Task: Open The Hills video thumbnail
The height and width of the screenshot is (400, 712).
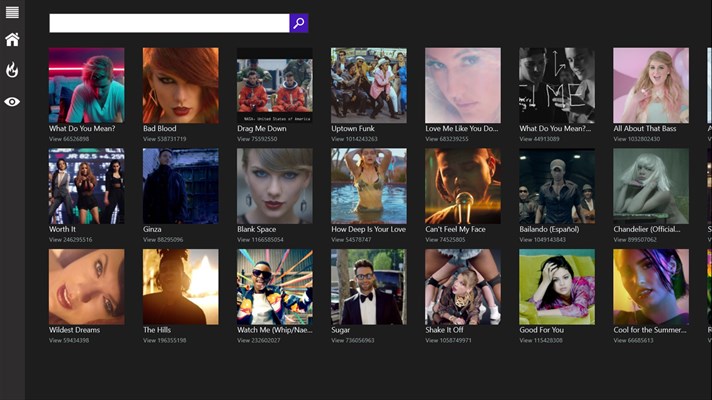Action: [181, 286]
